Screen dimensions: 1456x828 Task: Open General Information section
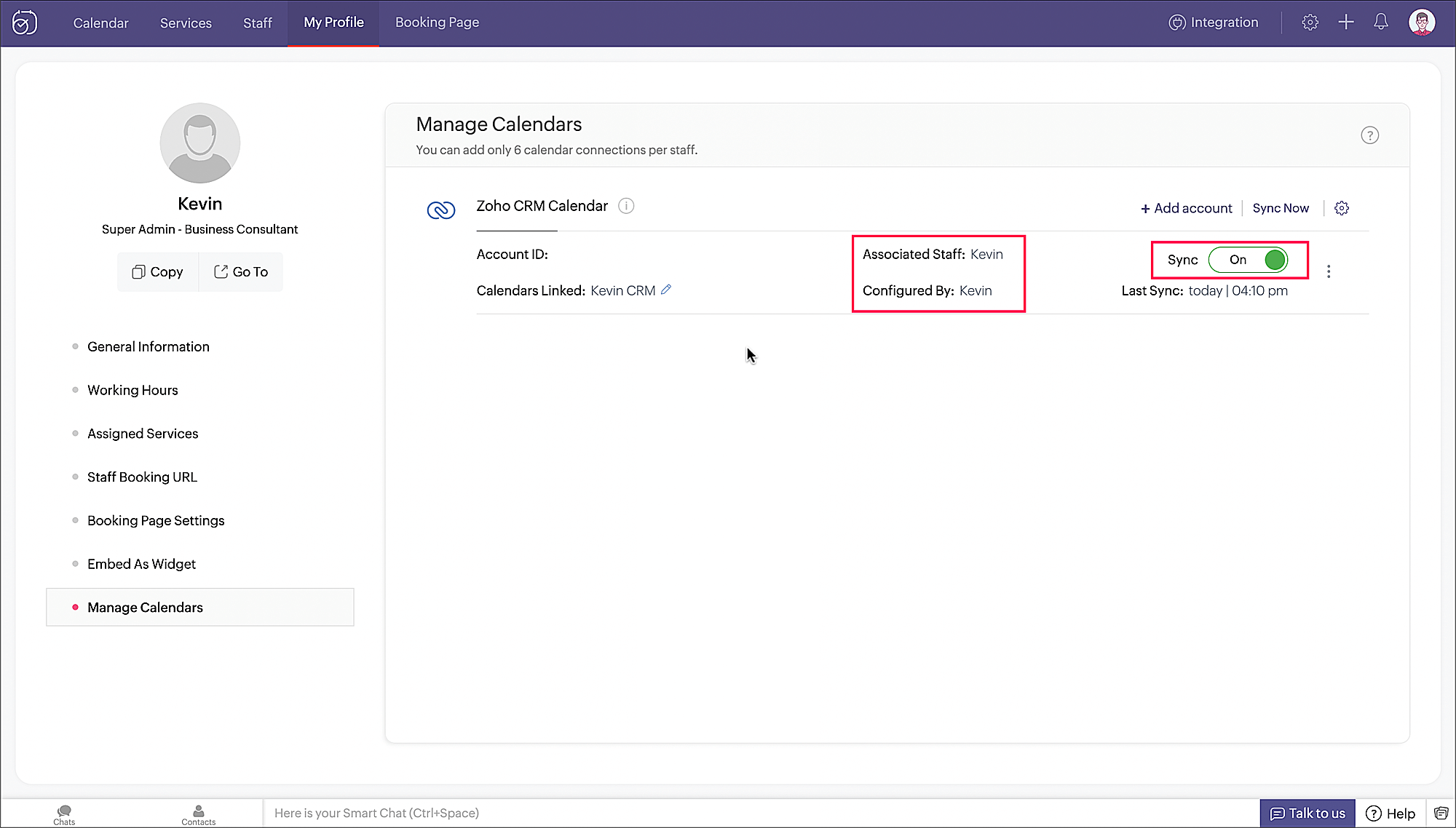click(149, 347)
